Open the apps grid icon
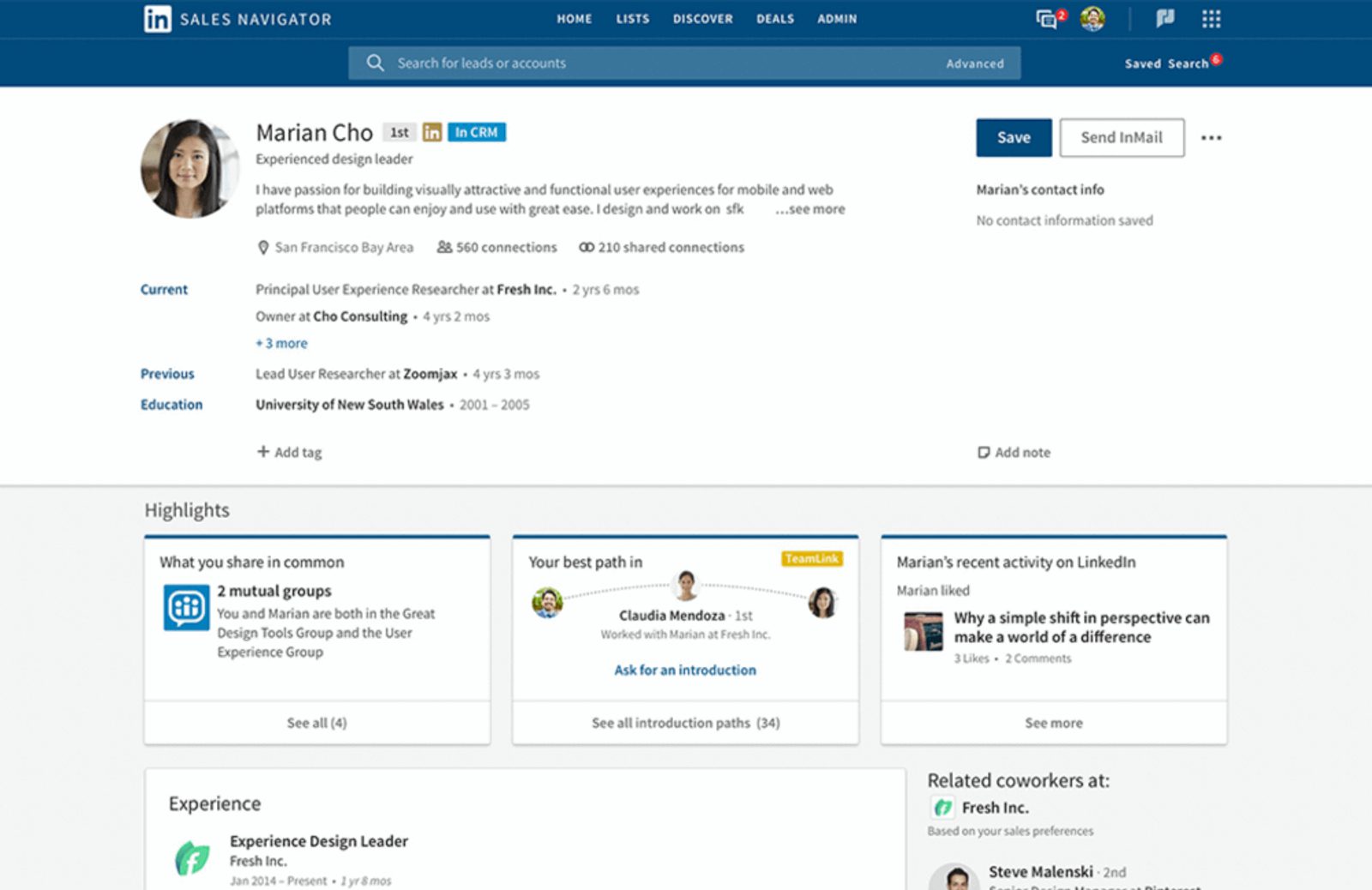The width and height of the screenshot is (1372, 890). [1211, 19]
